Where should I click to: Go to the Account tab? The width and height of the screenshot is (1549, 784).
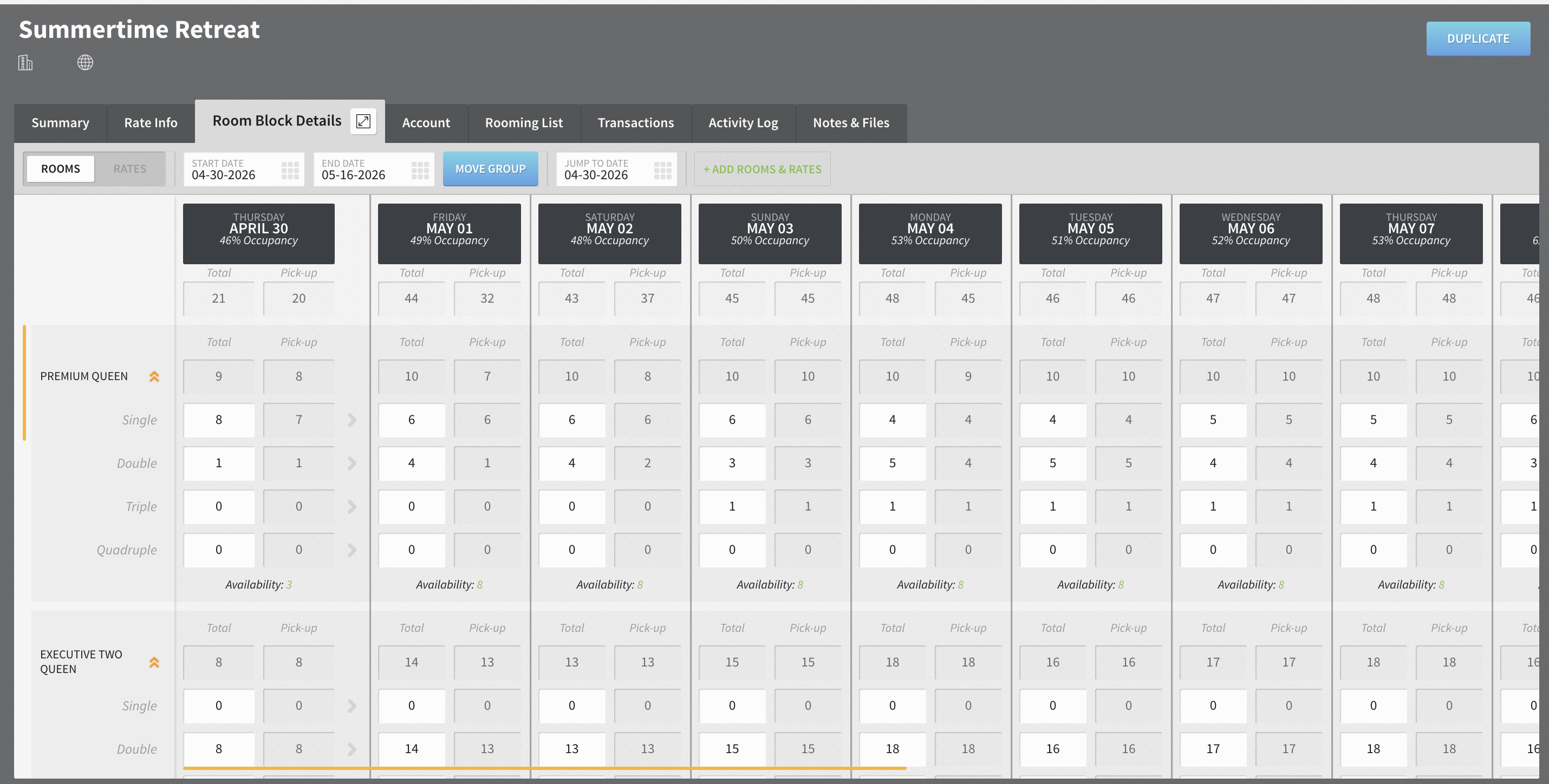click(x=426, y=123)
